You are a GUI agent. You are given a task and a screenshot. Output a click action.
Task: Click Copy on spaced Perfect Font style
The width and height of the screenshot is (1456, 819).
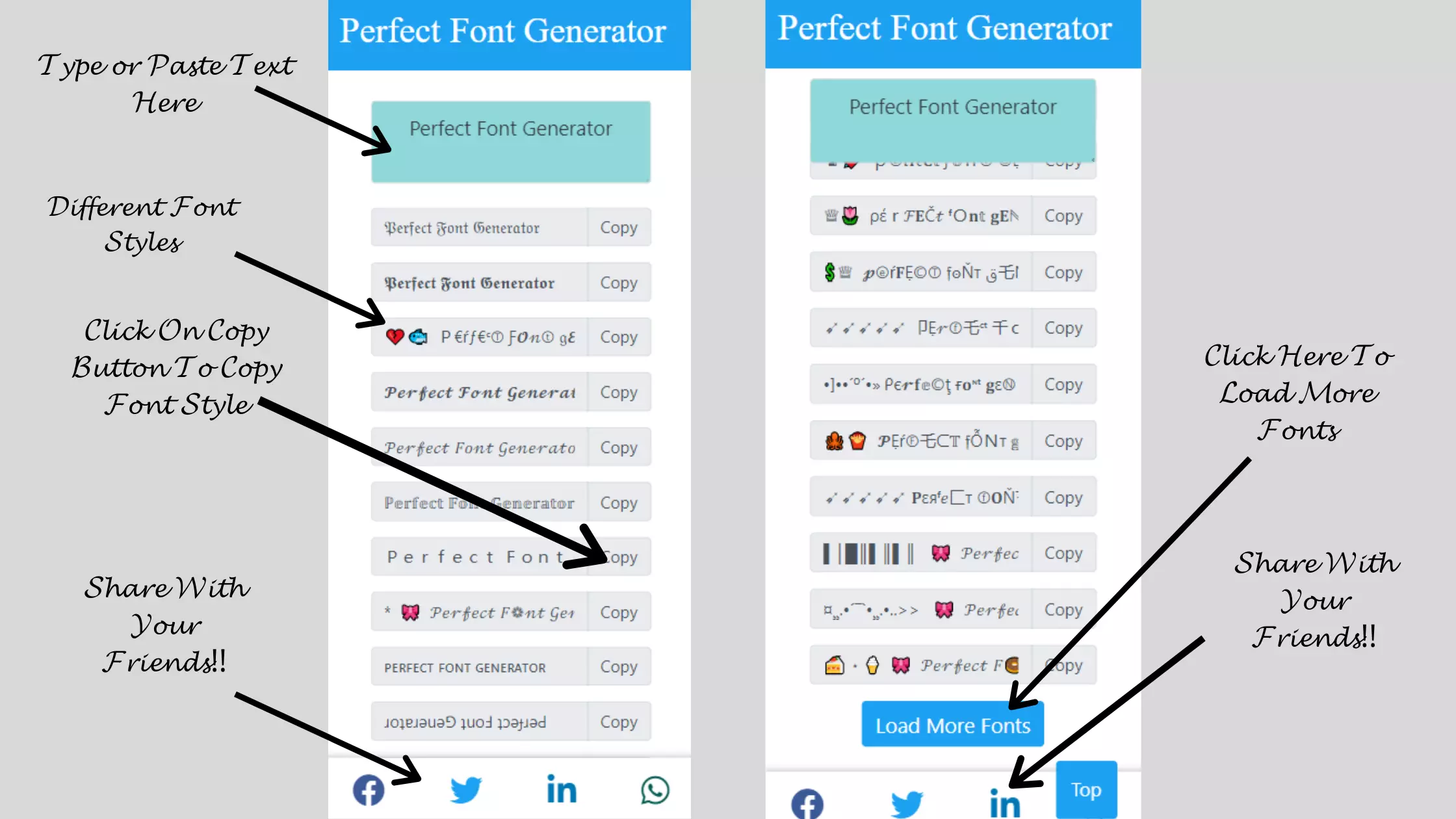pyautogui.click(x=619, y=557)
